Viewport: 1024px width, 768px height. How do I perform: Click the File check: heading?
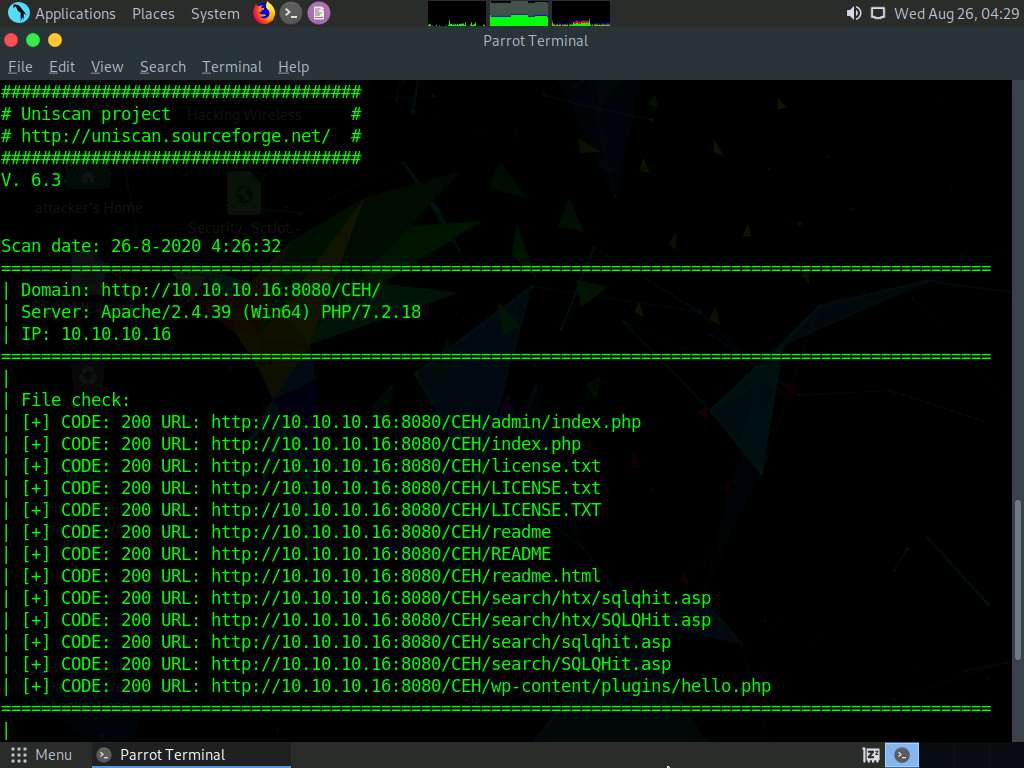tap(76, 400)
